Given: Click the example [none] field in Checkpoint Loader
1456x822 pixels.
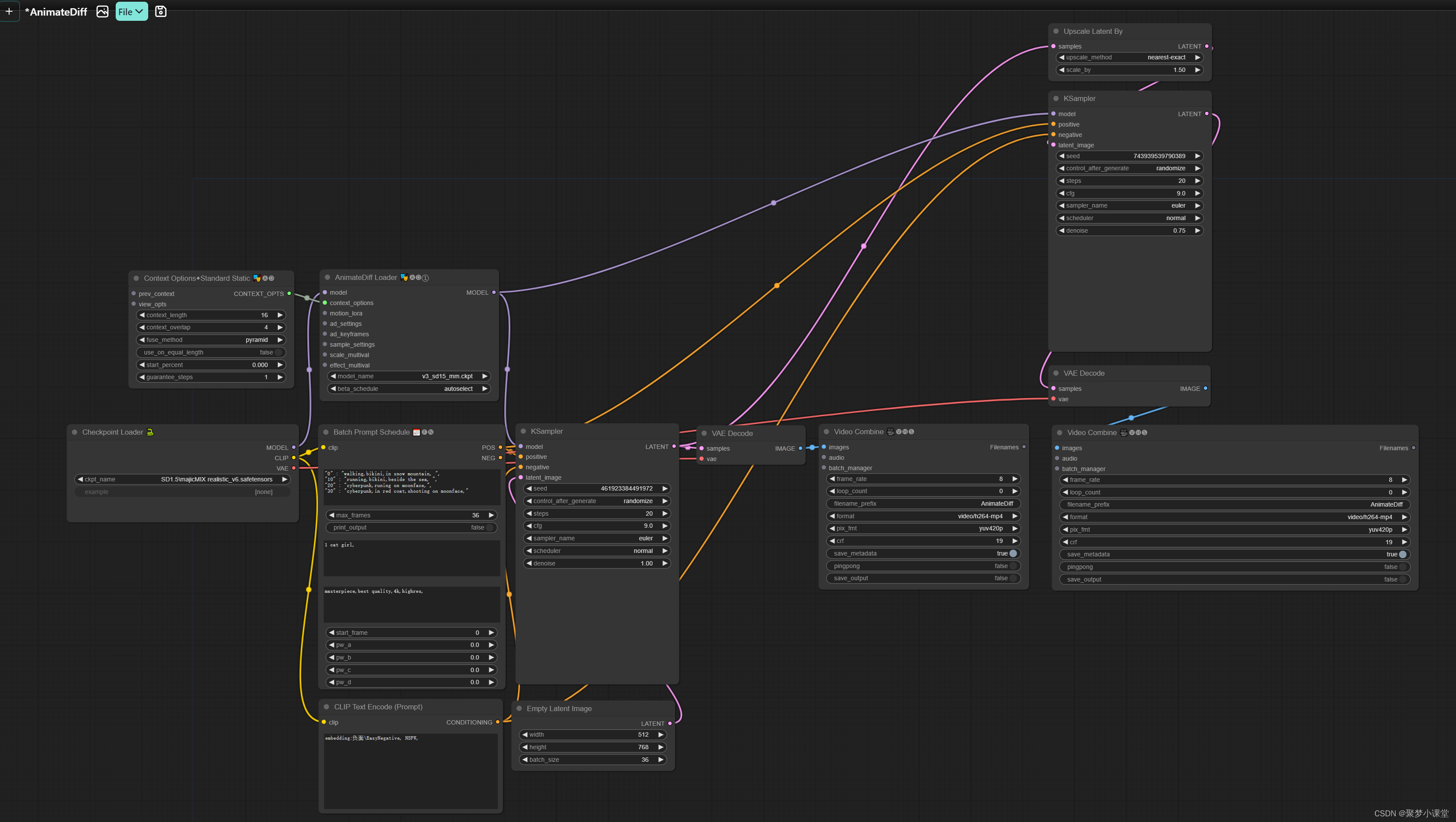Looking at the screenshot, I should tap(182, 492).
